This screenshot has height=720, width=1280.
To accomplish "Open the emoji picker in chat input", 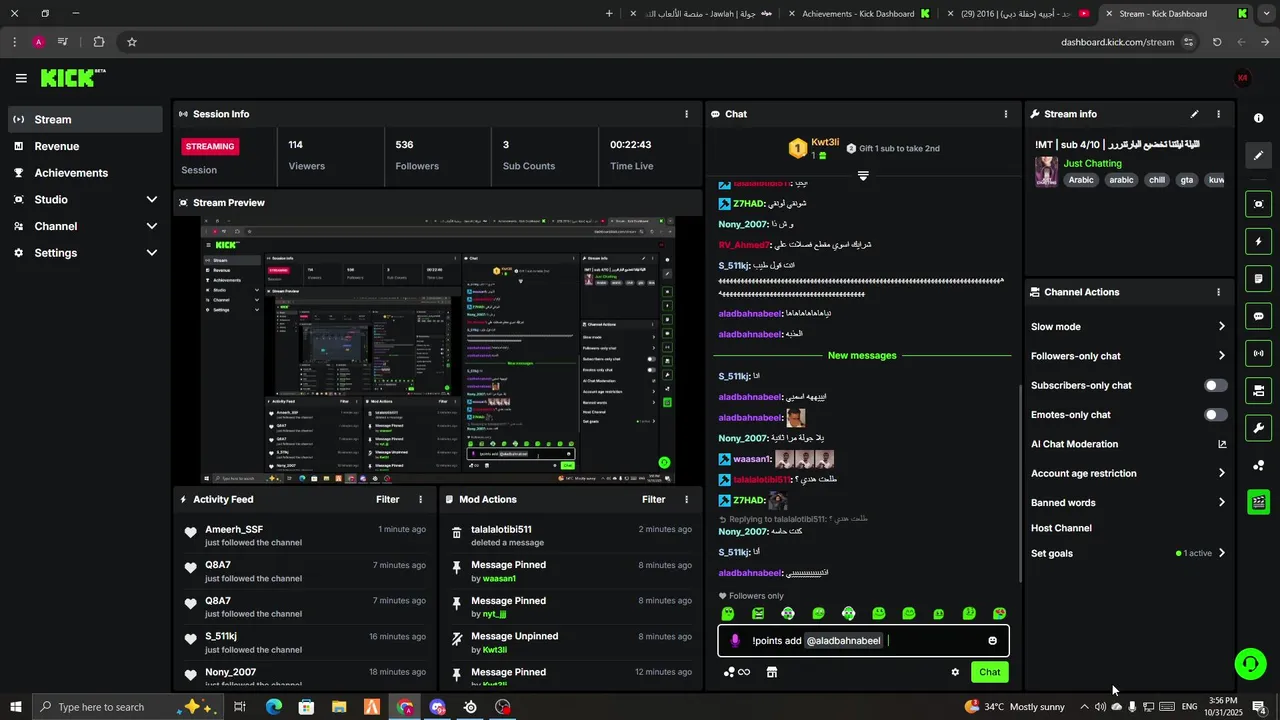I will (x=992, y=641).
